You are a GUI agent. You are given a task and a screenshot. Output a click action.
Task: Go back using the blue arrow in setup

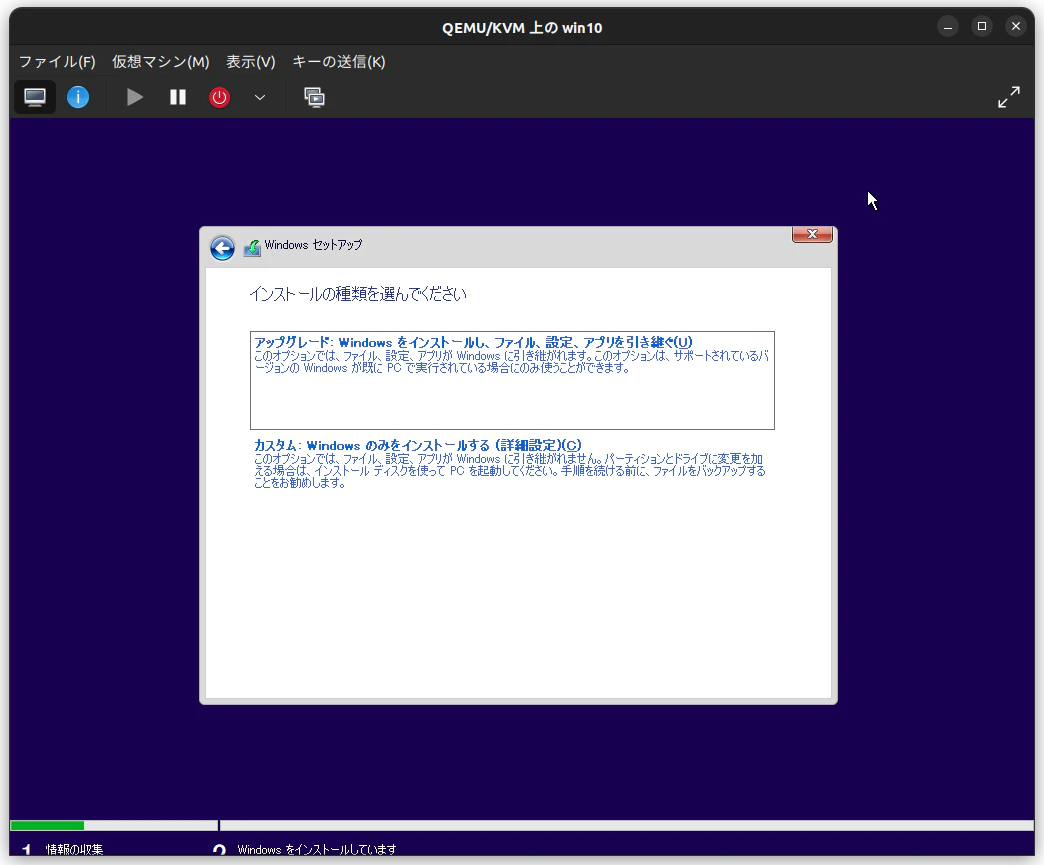pos(222,248)
